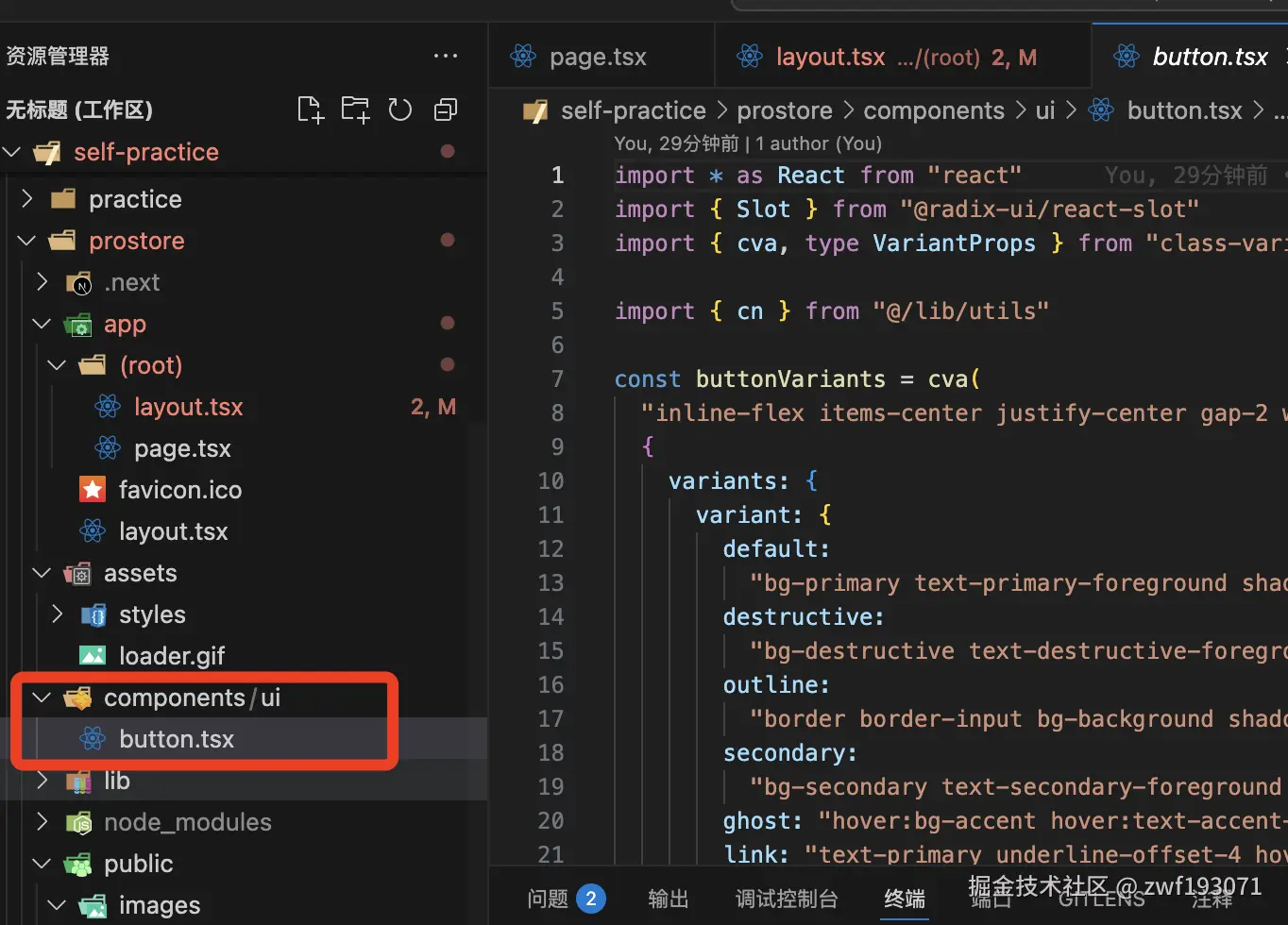Image resolution: width=1288 pixels, height=925 pixels.
Task: Refresh the explorer with the reload icon
Action: point(400,109)
